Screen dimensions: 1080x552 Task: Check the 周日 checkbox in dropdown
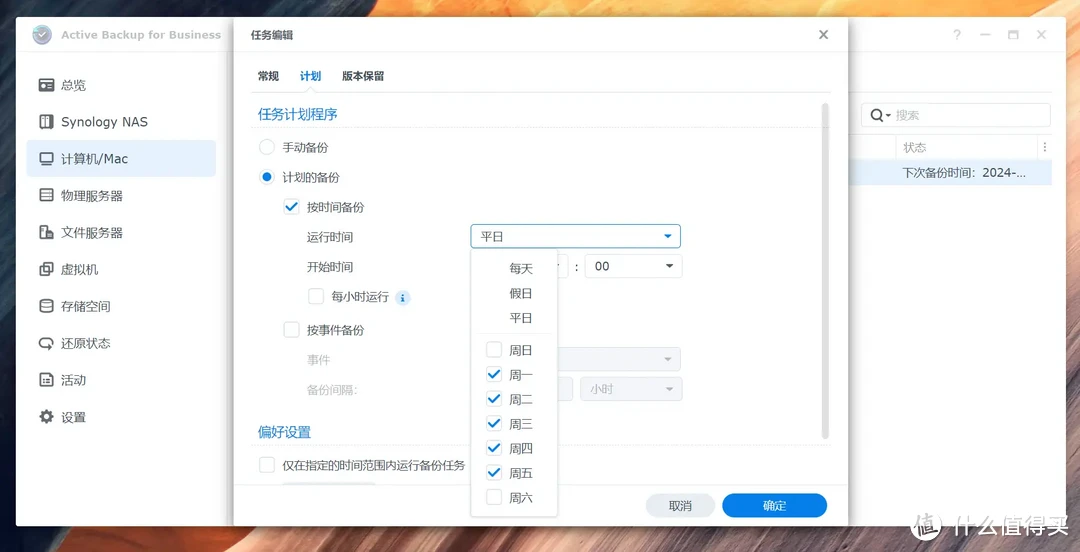494,350
